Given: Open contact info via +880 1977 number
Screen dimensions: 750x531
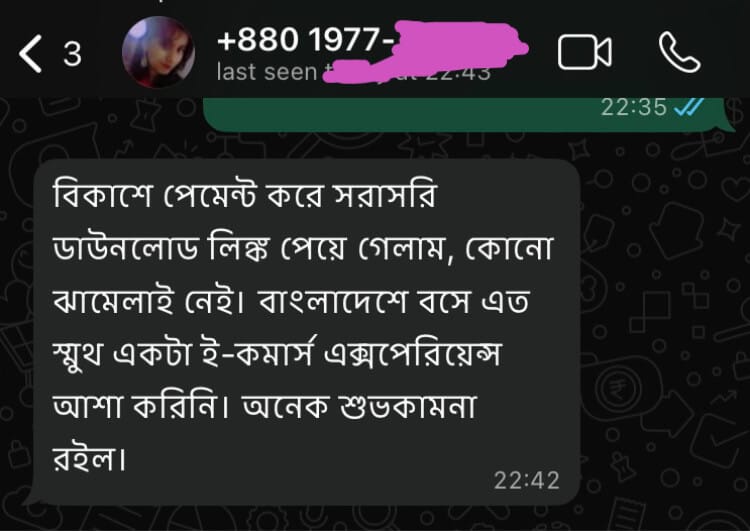Looking at the screenshot, I should coord(306,39).
